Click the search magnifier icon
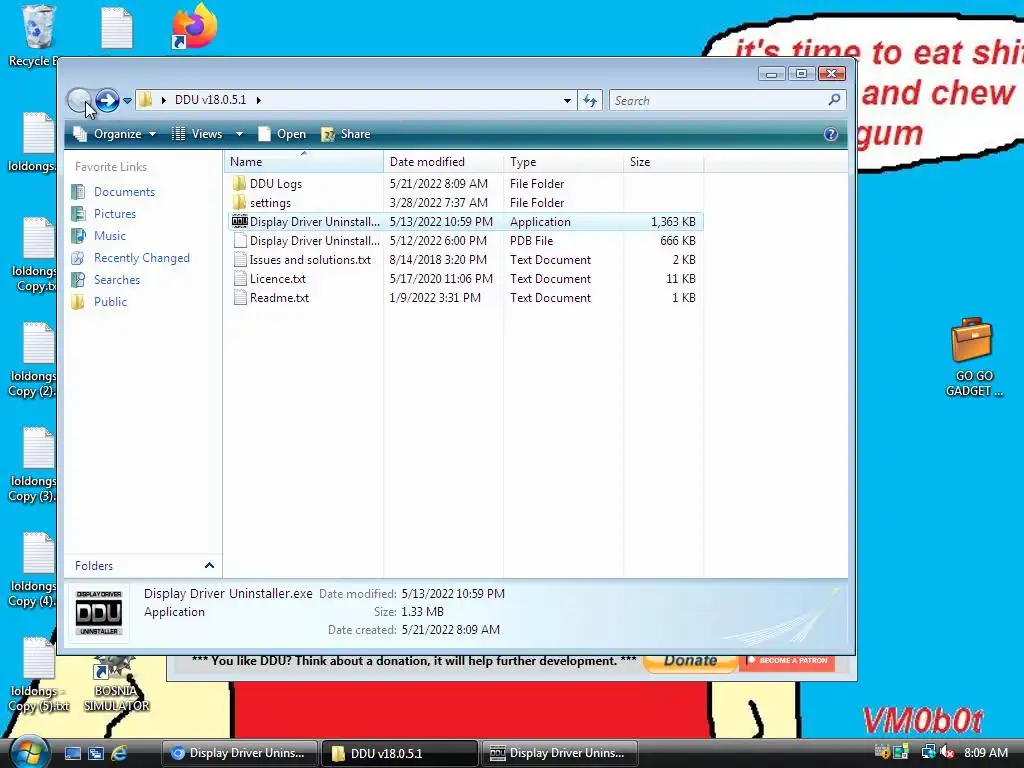 834,100
